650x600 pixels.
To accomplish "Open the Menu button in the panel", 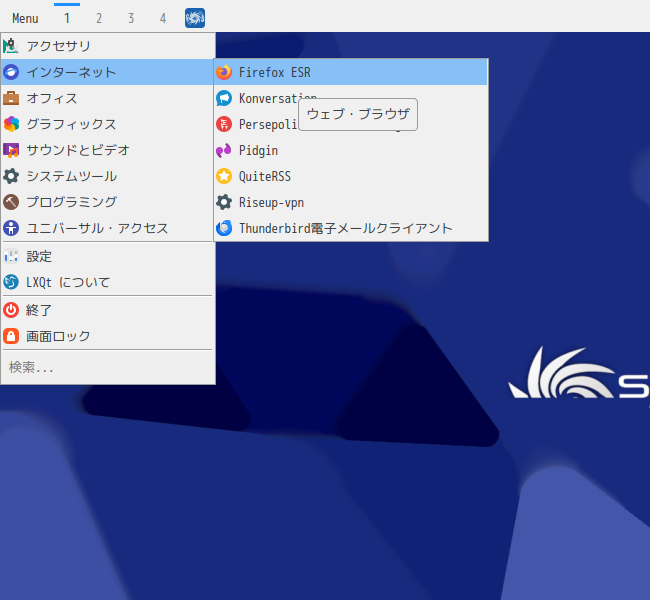I will click(x=25, y=18).
